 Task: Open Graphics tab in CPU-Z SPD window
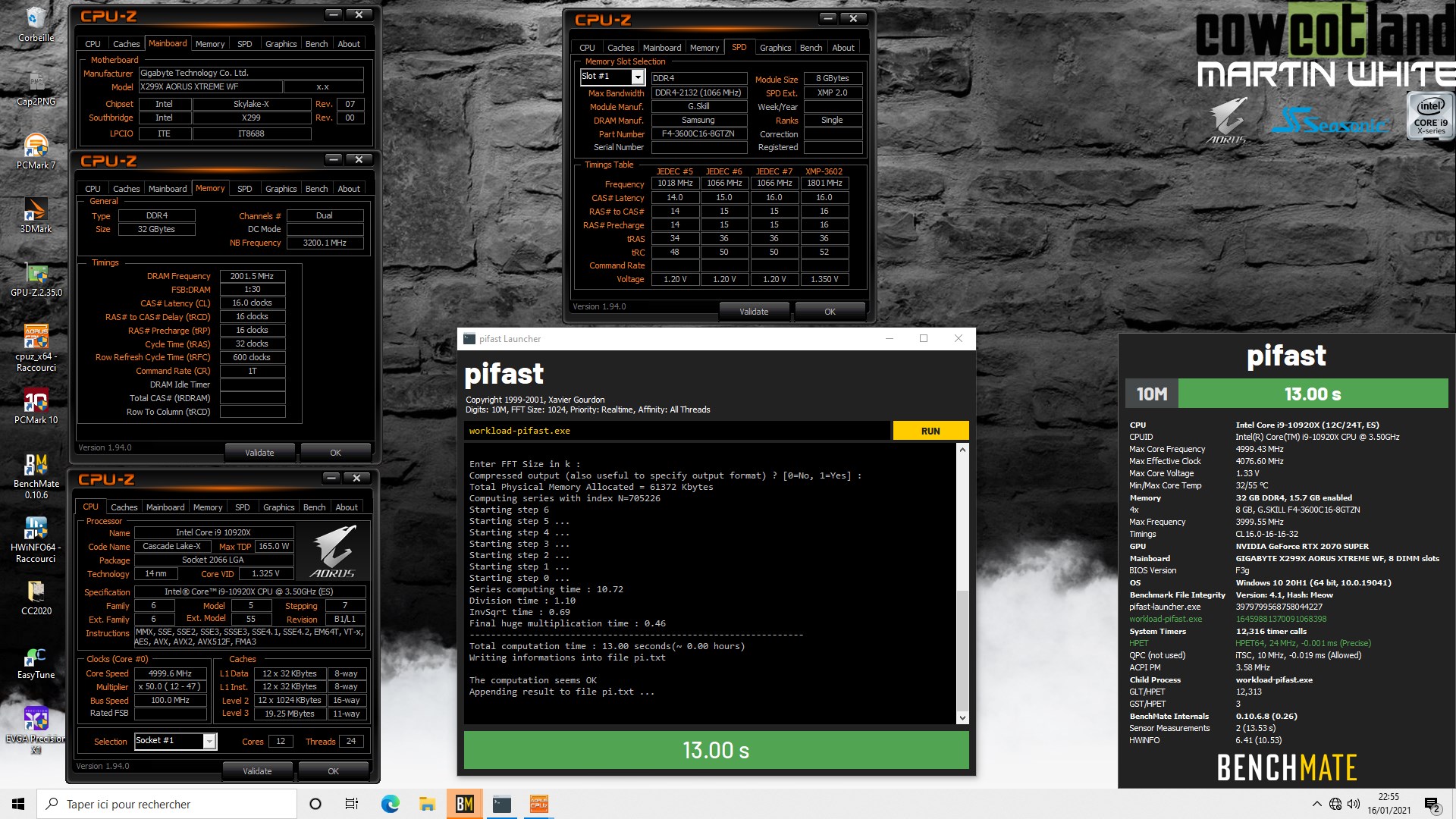[775, 48]
